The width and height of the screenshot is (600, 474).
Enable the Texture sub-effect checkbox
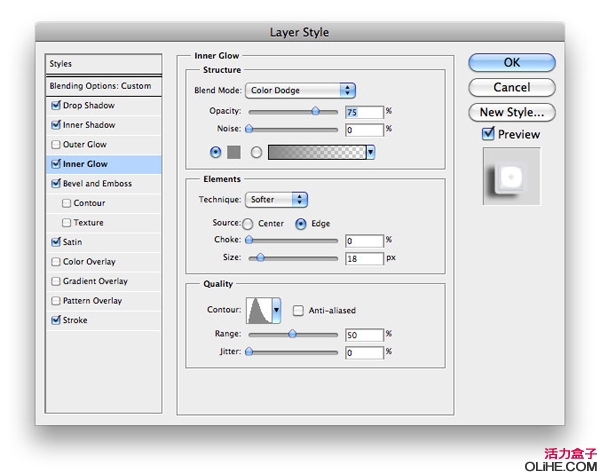tap(66, 222)
